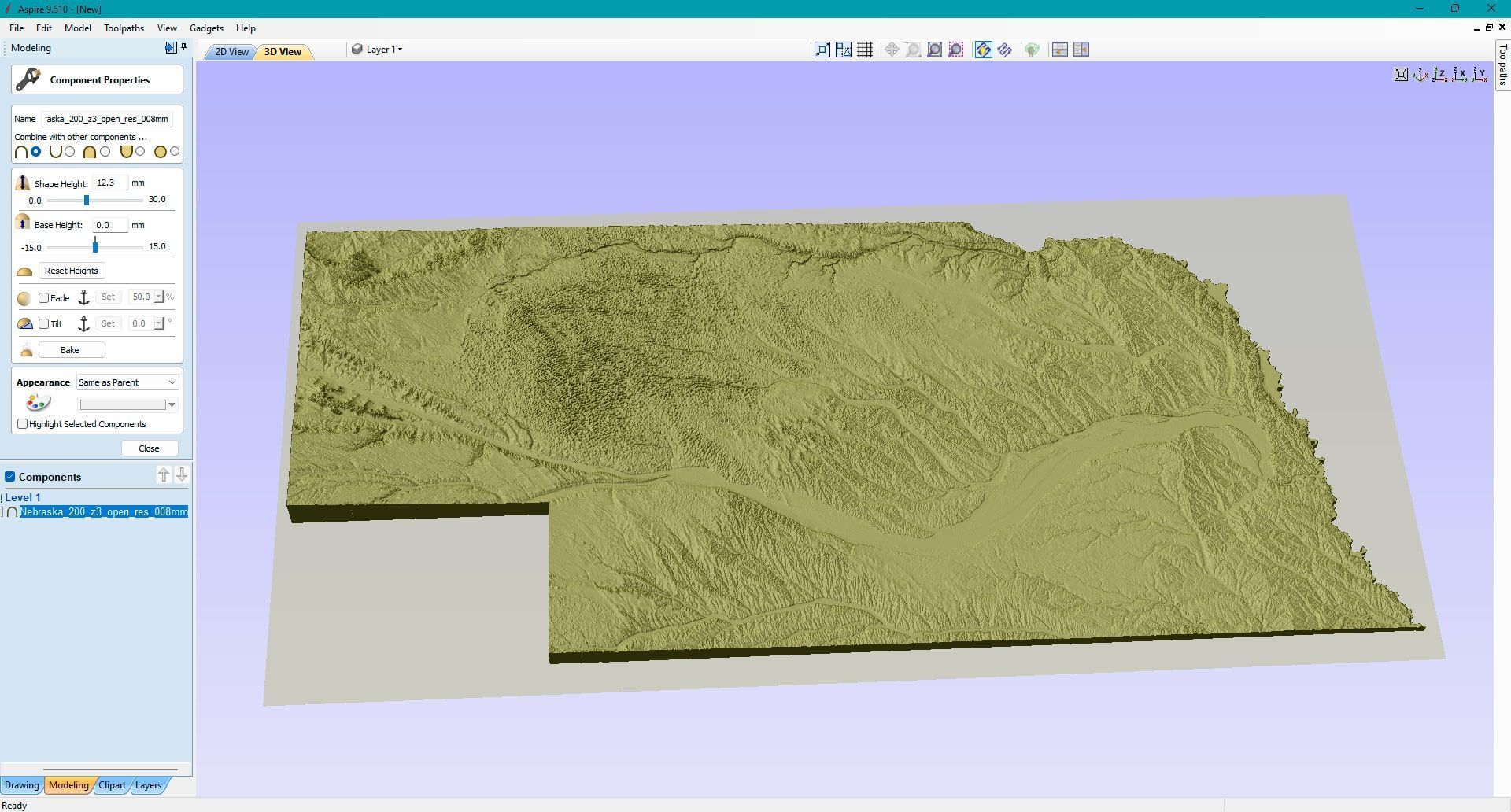Select the Merge Low combine radio button
1511x812 pixels.
140,152
